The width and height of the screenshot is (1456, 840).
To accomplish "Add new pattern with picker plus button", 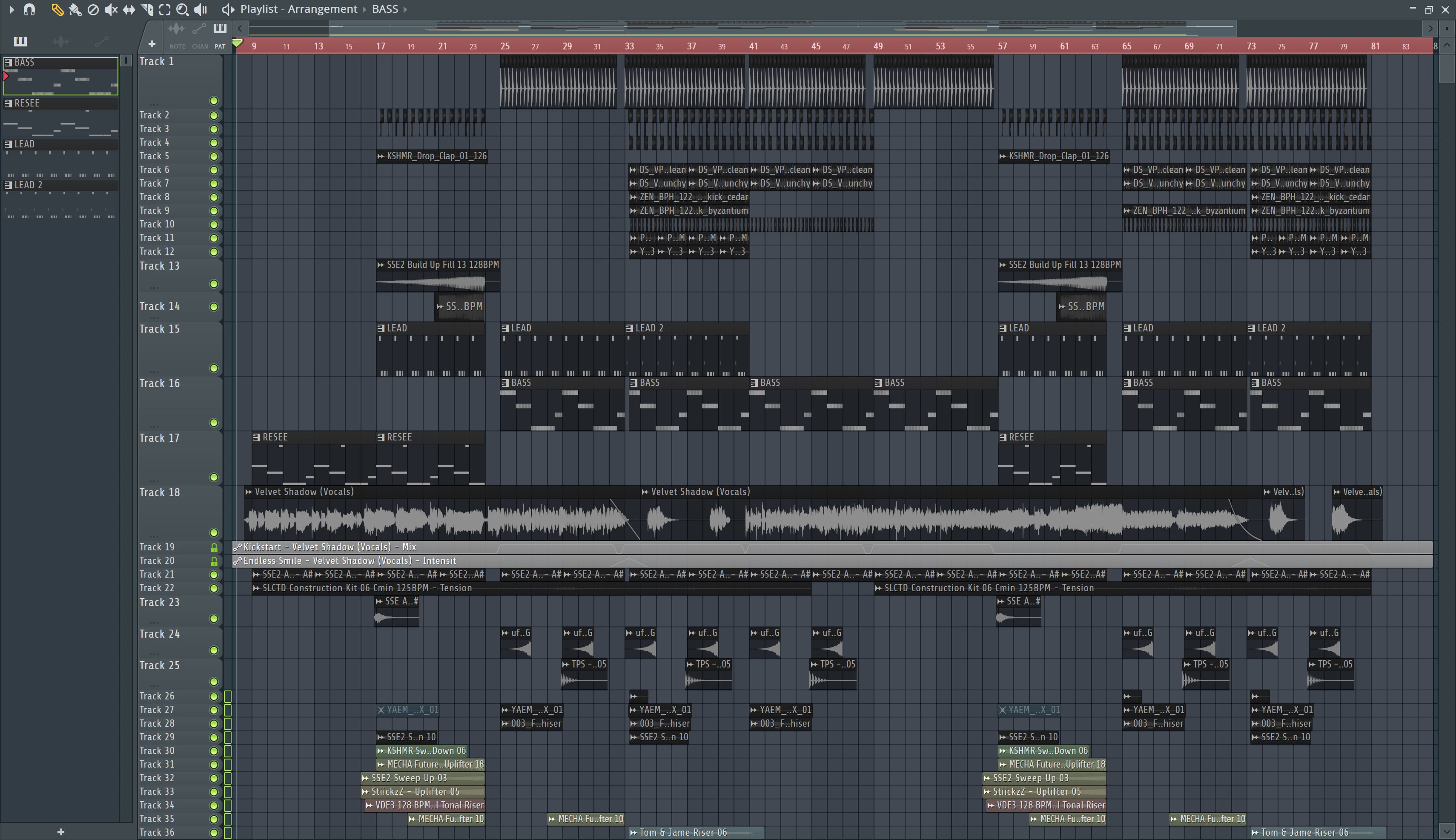I will tap(60, 831).
